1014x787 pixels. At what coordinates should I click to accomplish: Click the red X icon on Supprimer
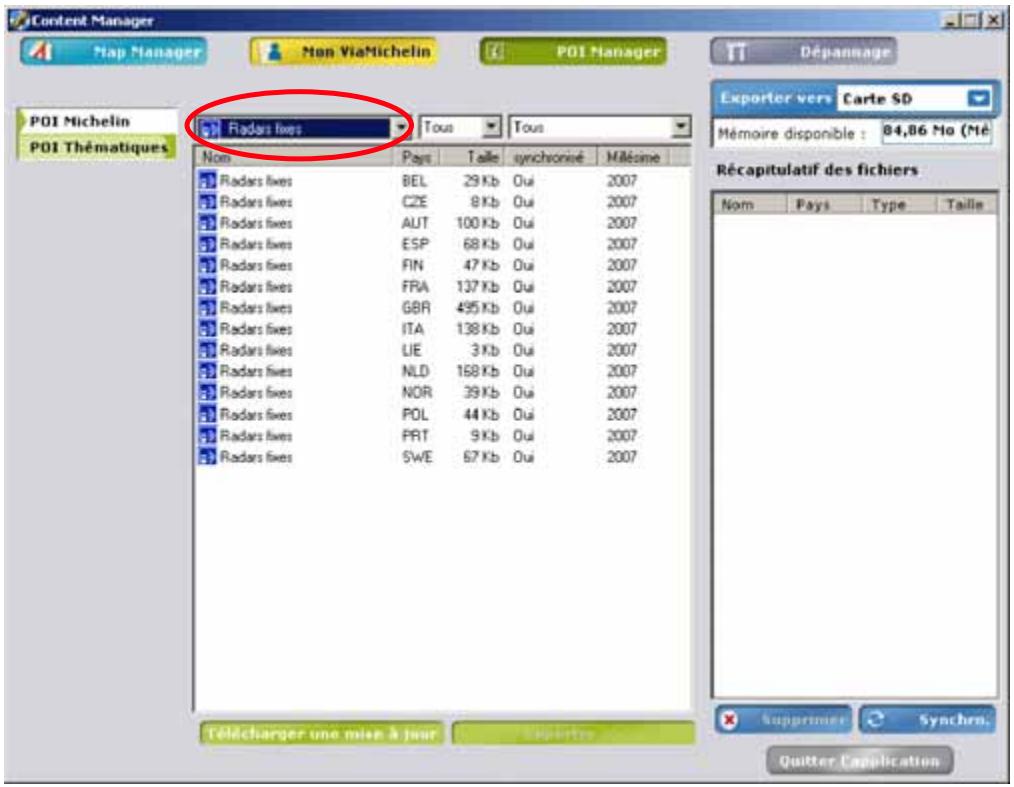(729, 719)
